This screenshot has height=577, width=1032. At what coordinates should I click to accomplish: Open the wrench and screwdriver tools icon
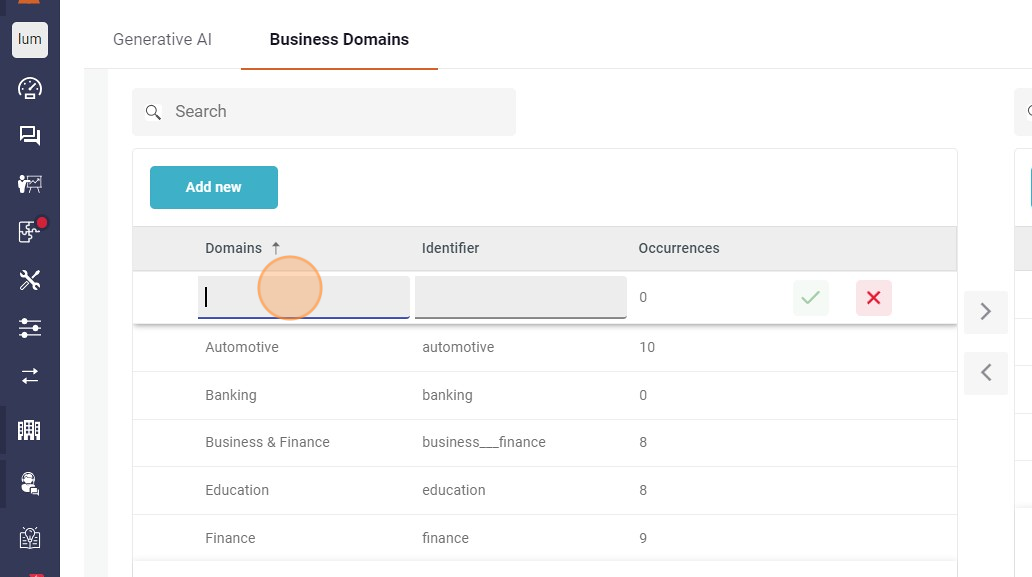[30, 280]
